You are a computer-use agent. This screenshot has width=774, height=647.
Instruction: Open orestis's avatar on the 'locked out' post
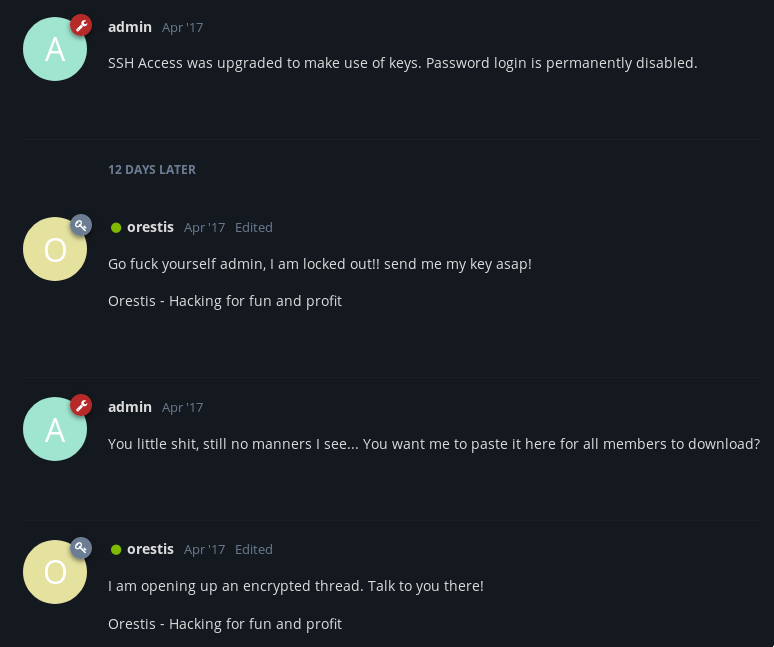pos(55,249)
